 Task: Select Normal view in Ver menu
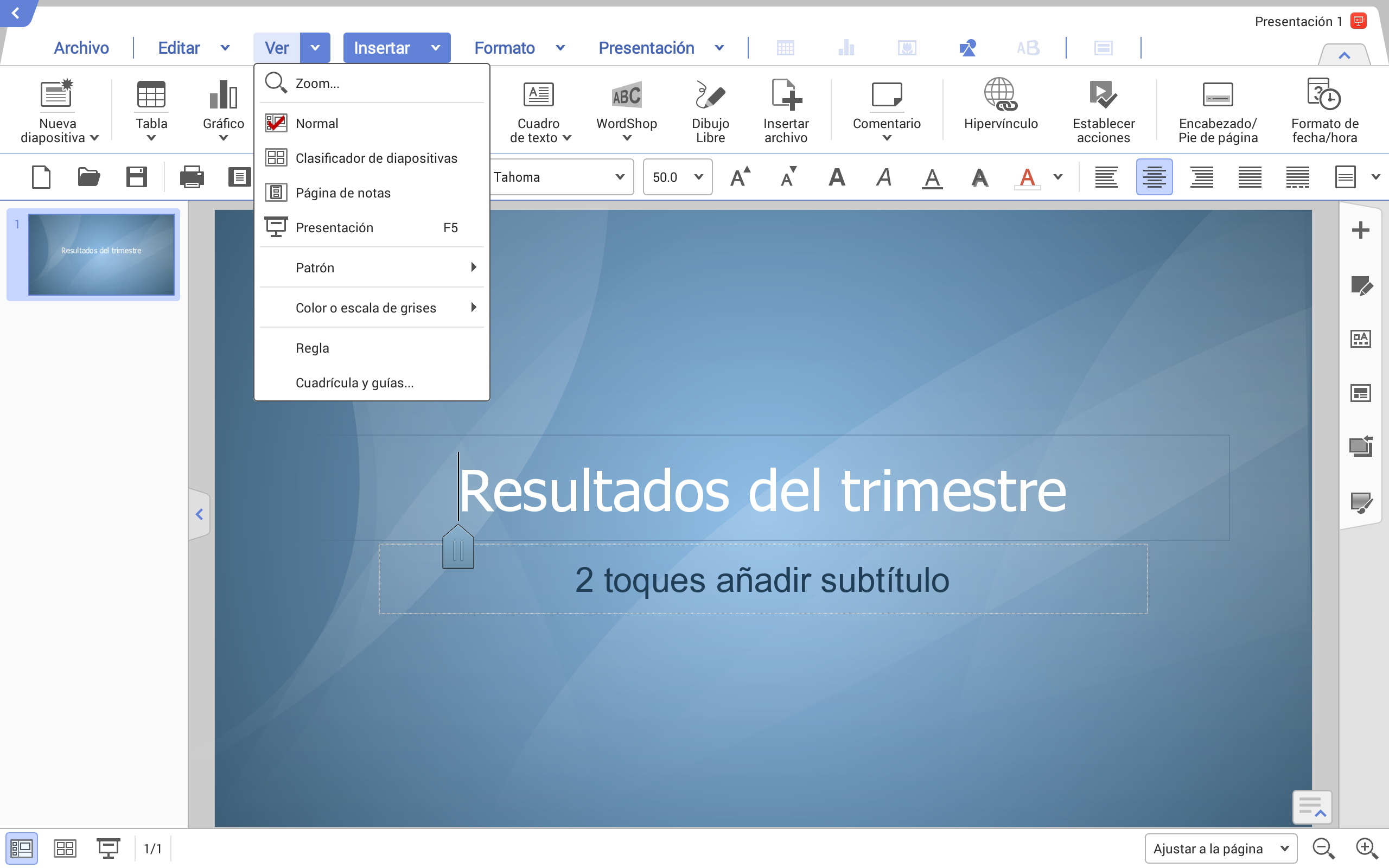point(317,124)
